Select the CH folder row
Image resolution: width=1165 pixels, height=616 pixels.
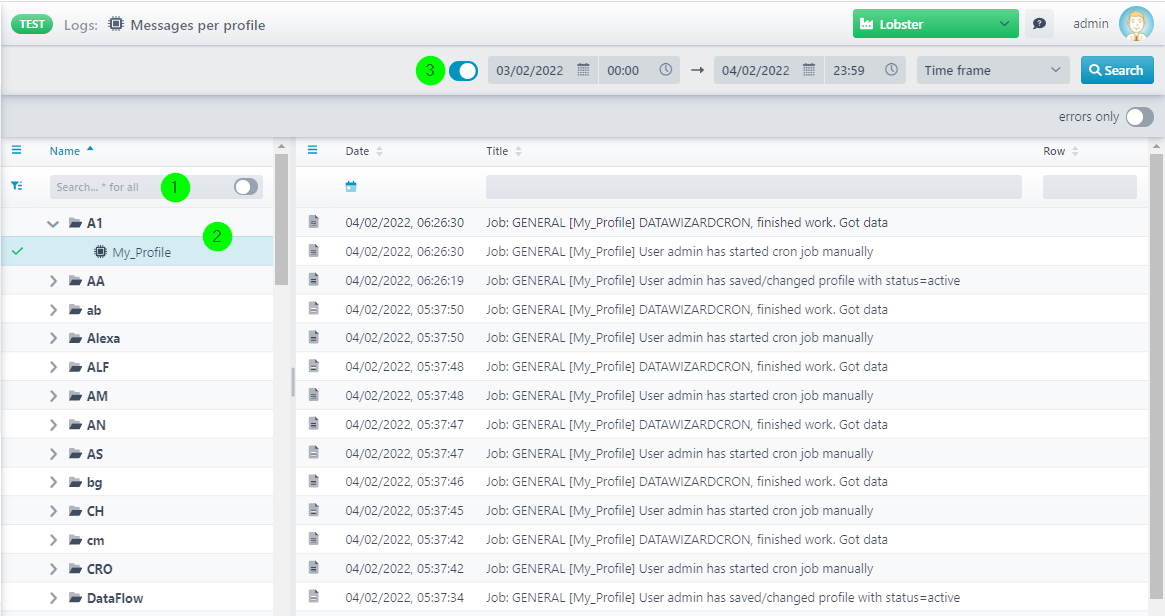coord(137,511)
